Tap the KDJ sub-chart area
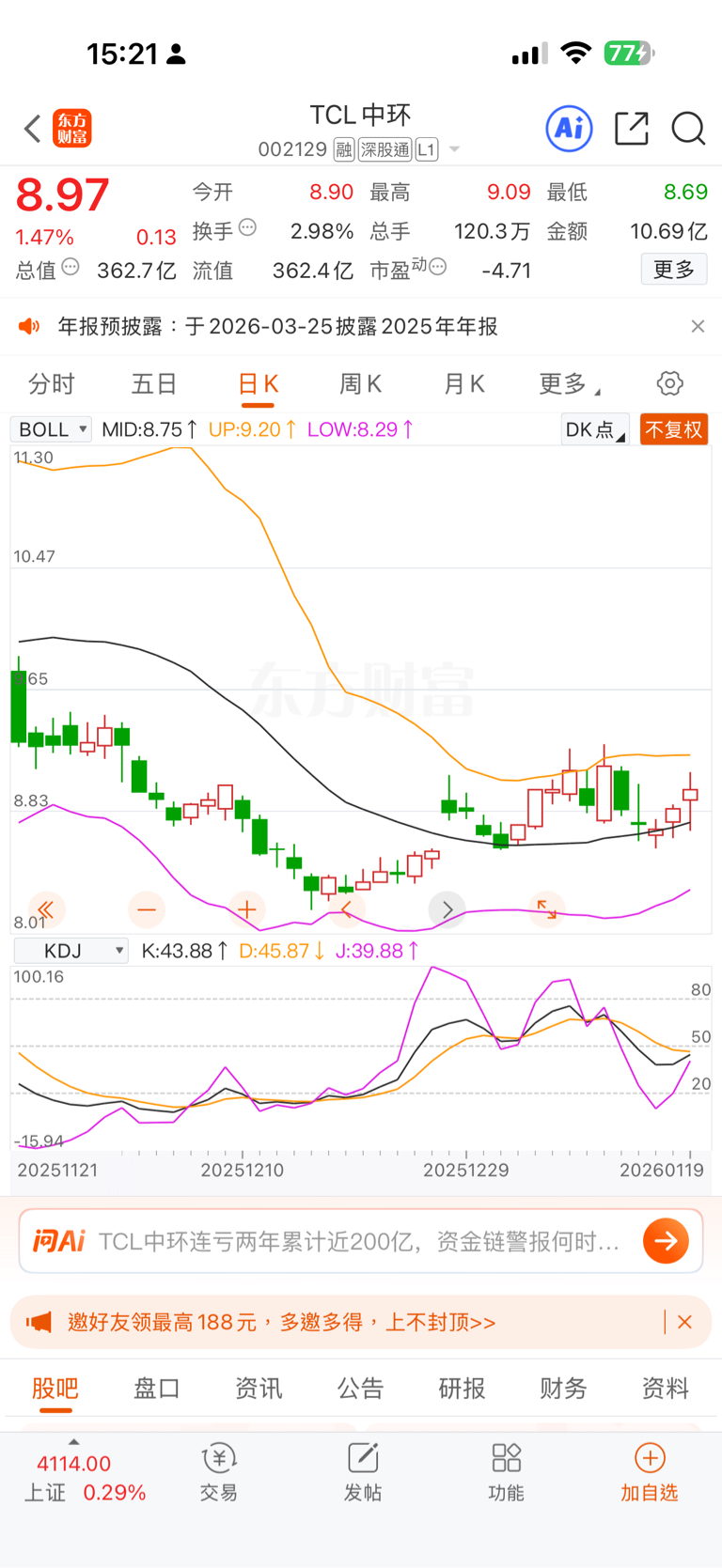This screenshot has height=1568, width=722. click(x=361, y=1059)
